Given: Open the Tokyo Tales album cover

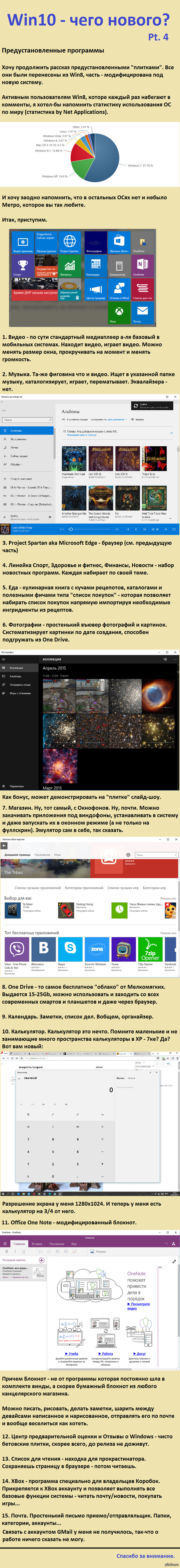Looking at the screenshot, I should (x=153, y=459).
